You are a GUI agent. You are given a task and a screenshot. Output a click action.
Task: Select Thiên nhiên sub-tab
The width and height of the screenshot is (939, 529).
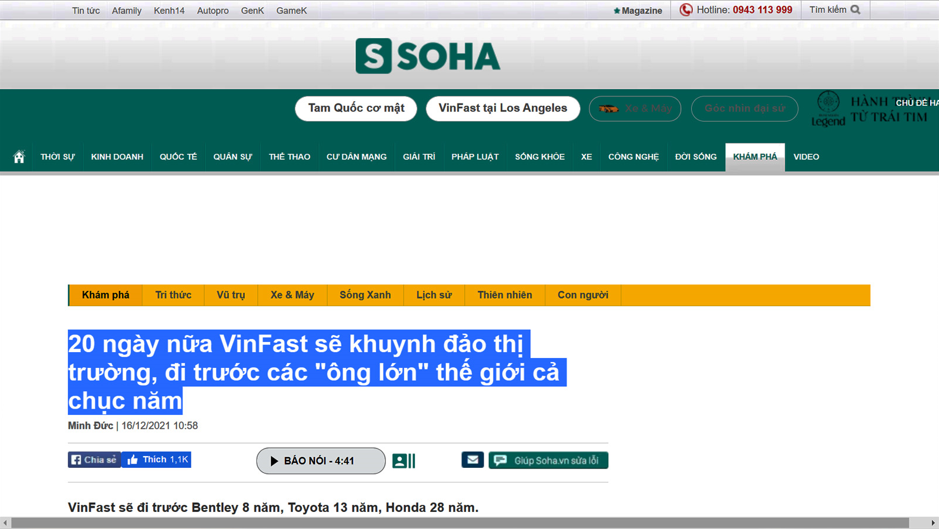pos(504,295)
